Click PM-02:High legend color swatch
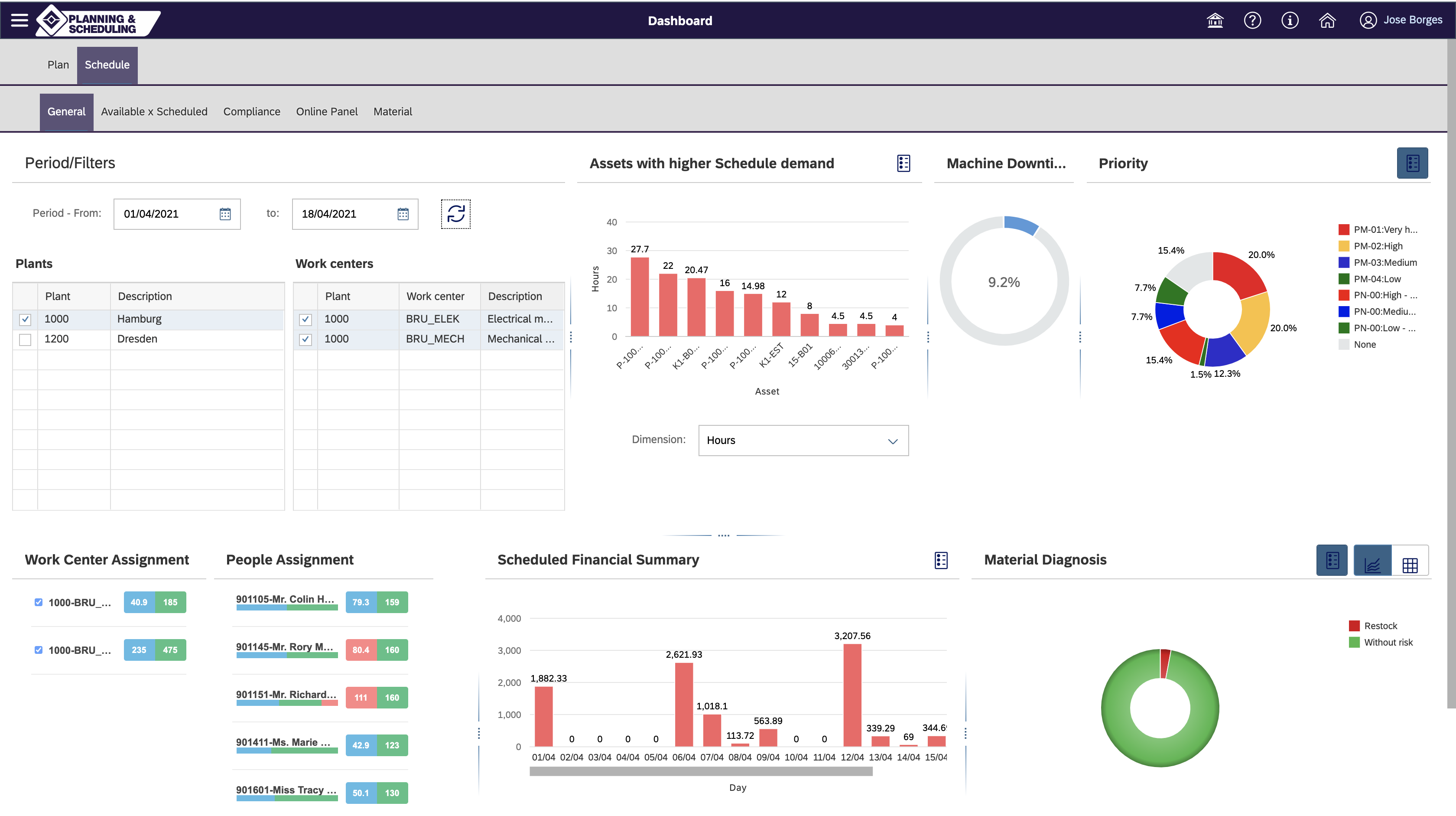The image size is (1456, 816). pyautogui.click(x=1343, y=246)
